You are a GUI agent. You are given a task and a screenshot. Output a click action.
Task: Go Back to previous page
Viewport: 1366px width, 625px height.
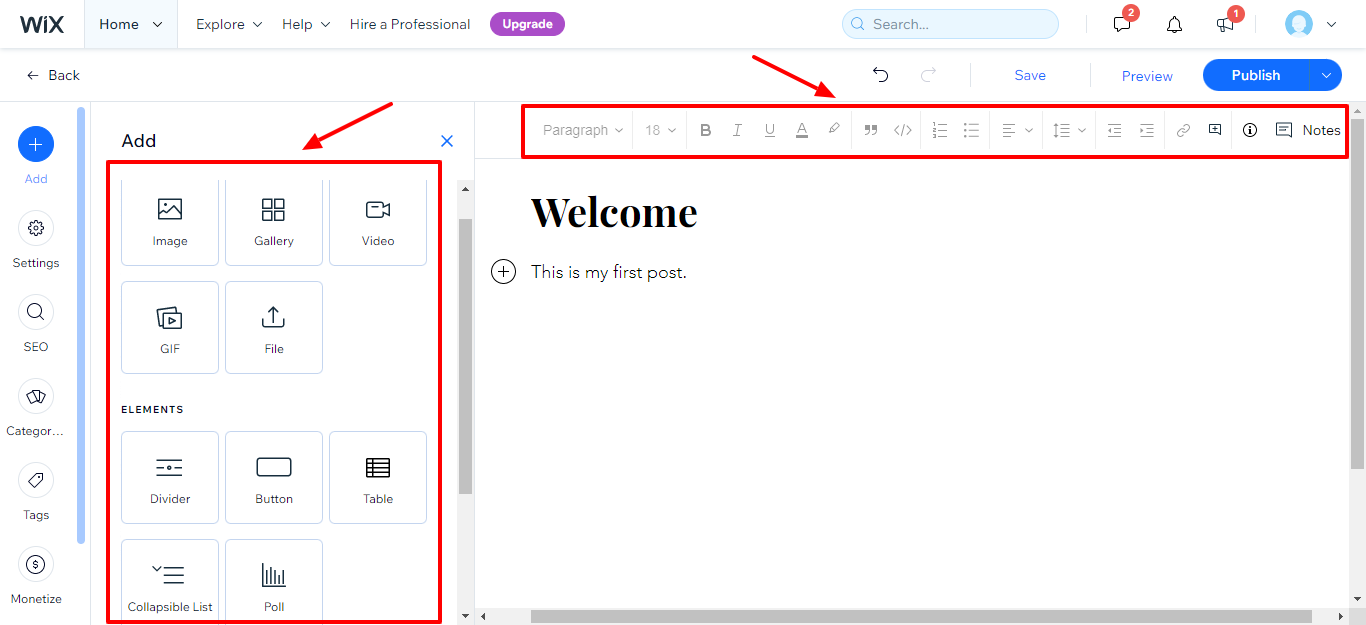(x=53, y=75)
